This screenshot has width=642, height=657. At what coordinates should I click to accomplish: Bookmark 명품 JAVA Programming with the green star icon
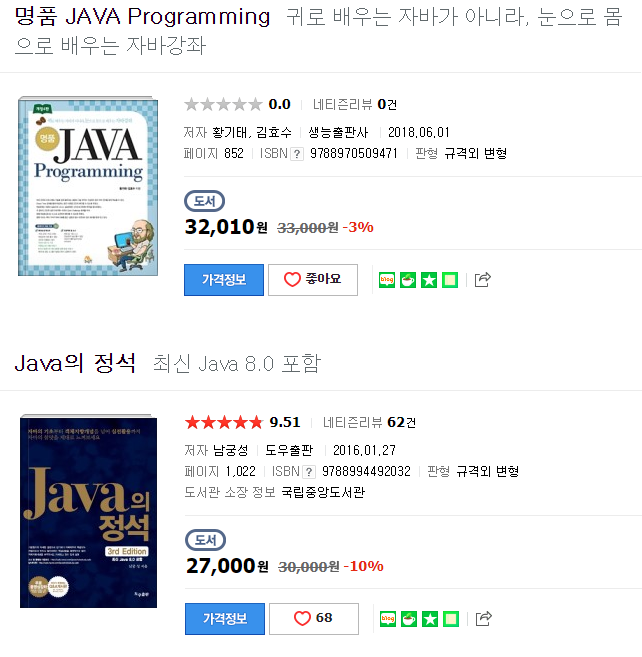(429, 280)
